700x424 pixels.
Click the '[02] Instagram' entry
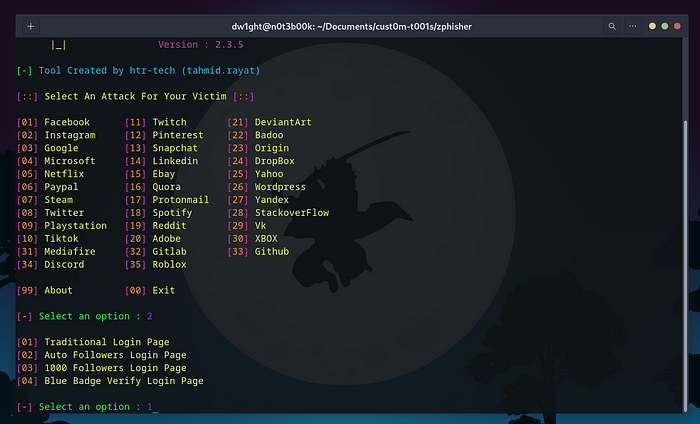tap(56, 135)
